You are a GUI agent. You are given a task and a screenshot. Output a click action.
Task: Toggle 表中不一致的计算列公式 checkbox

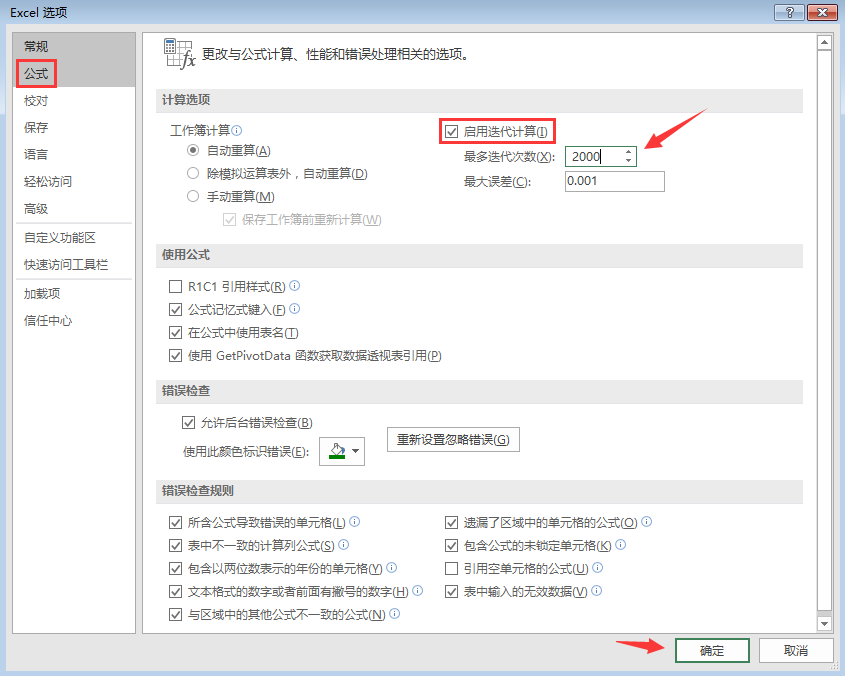175,546
